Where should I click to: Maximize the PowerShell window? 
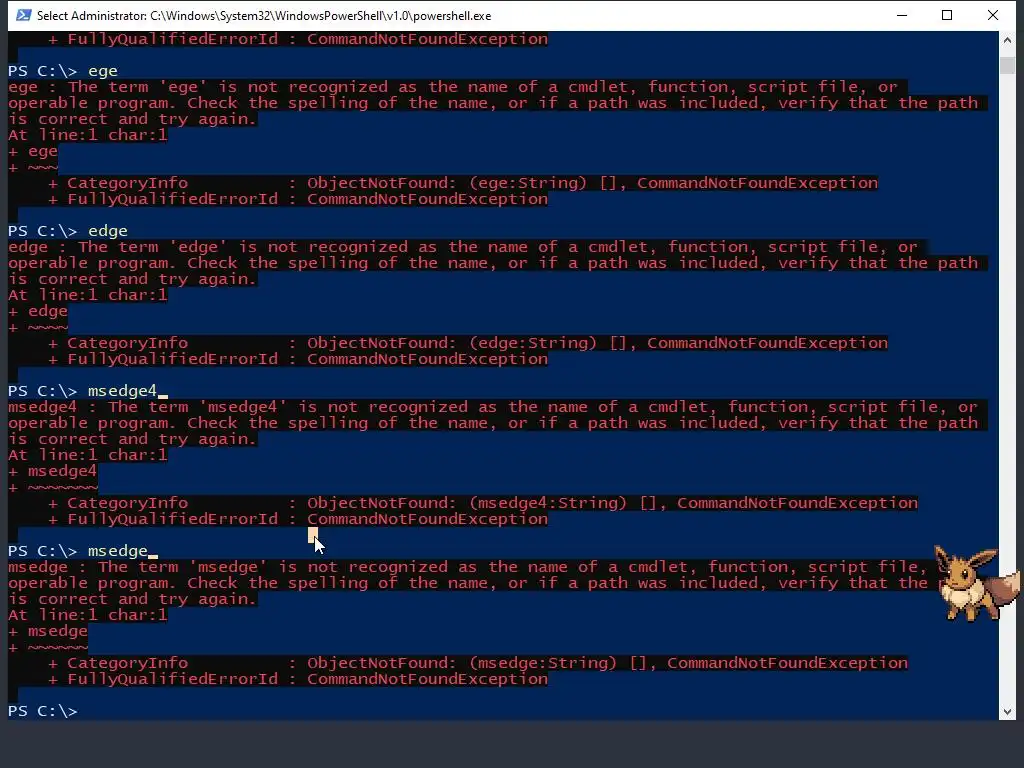pos(947,15)
